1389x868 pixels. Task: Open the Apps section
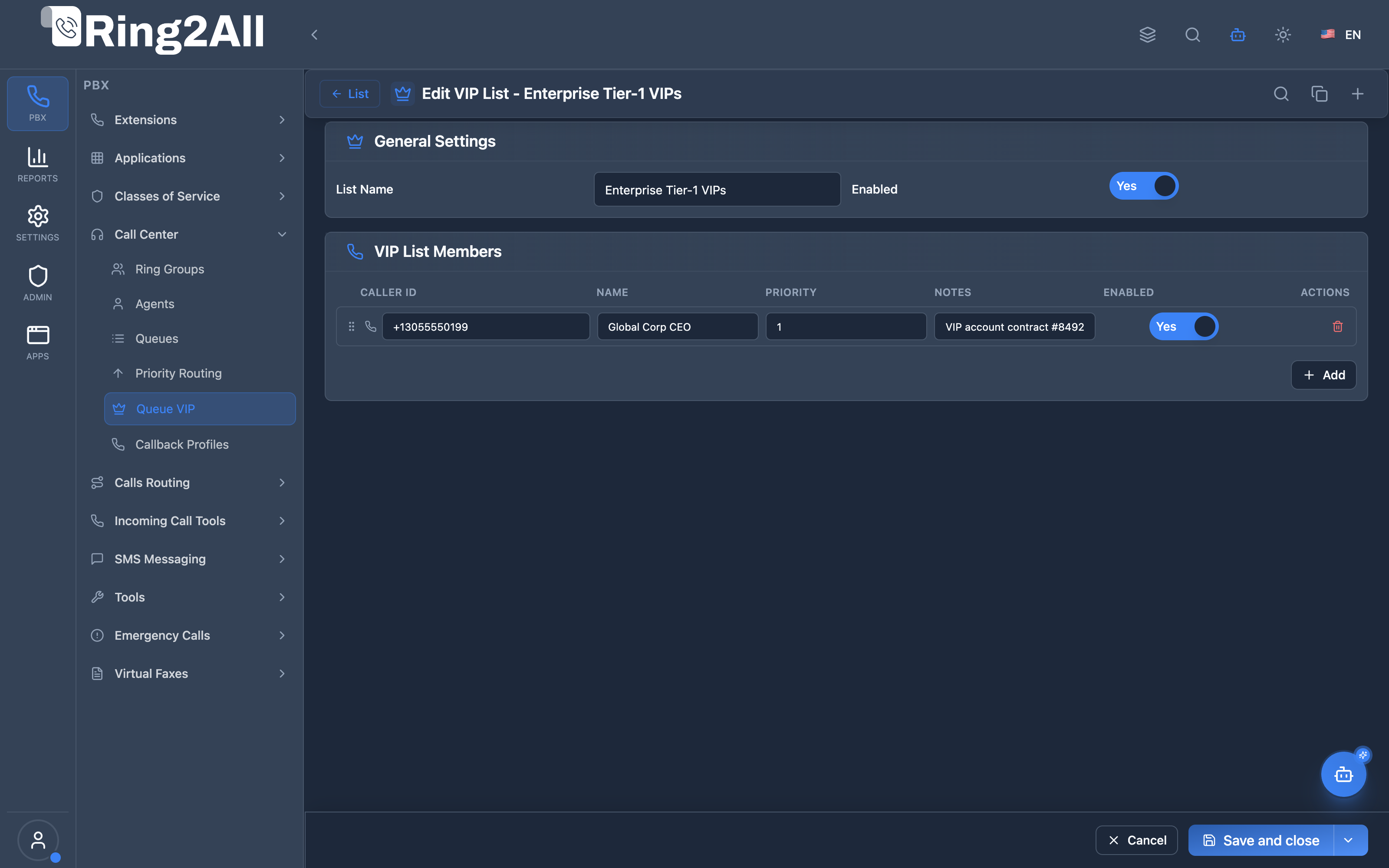coord(38,343)
